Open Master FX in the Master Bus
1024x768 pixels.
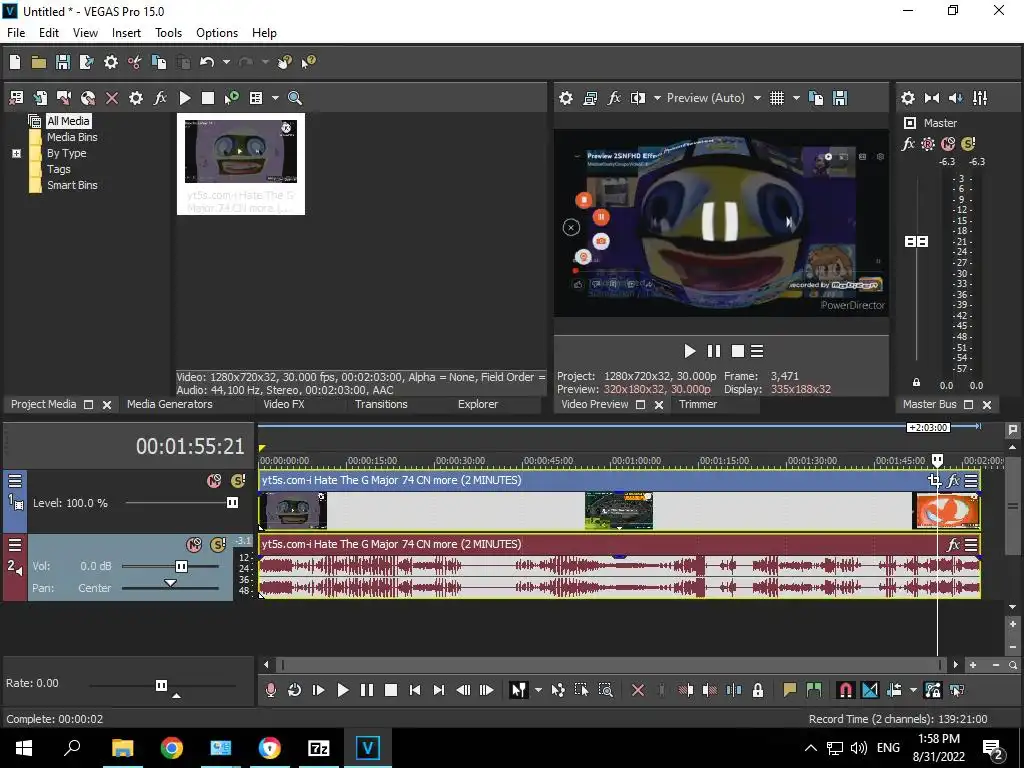[908, 144]
